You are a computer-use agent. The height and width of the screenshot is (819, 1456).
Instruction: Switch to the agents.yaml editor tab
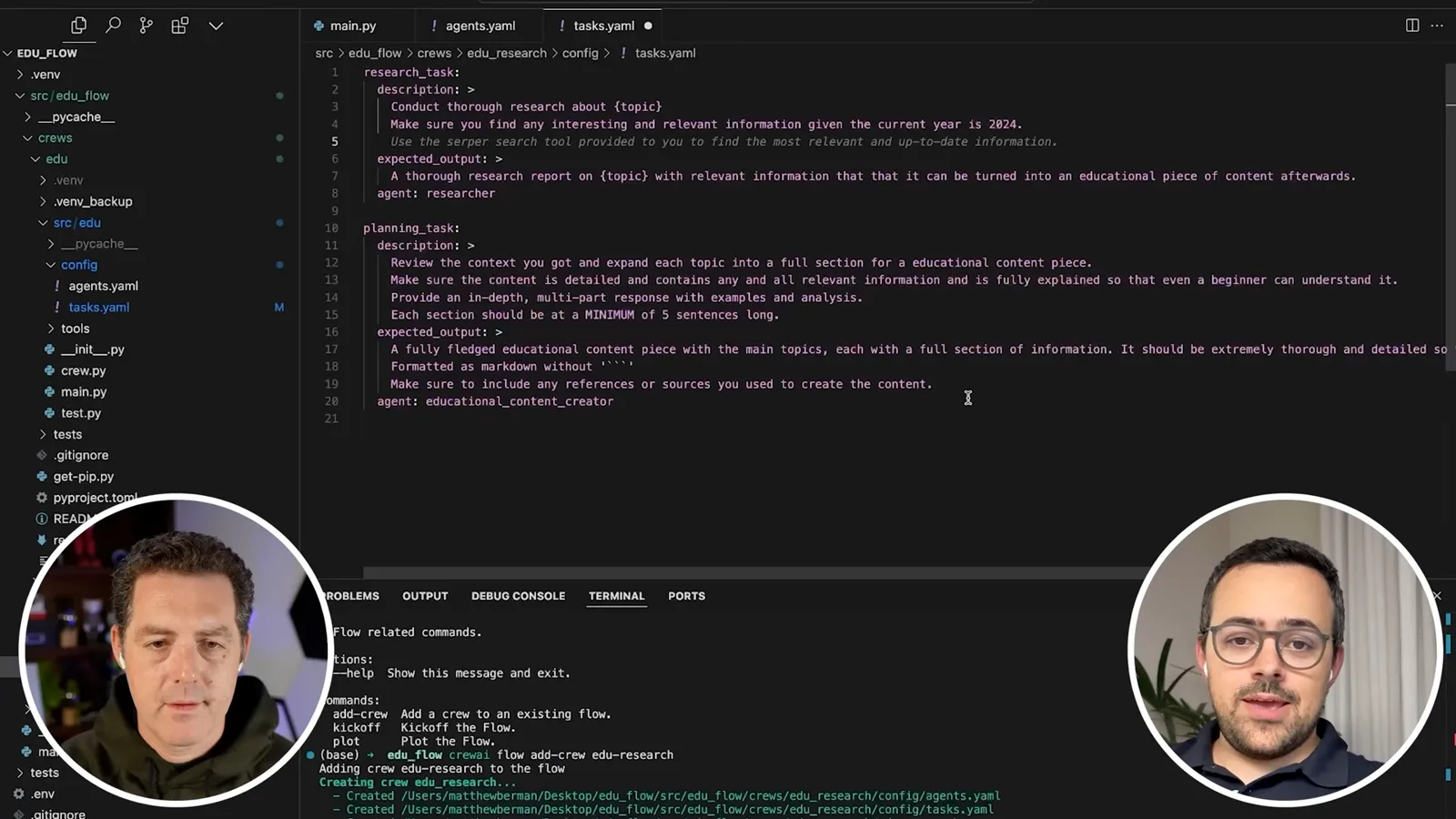(479, 25)
